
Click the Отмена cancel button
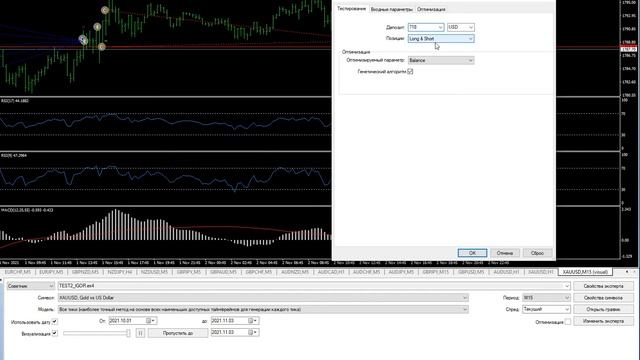coord(504,253)
